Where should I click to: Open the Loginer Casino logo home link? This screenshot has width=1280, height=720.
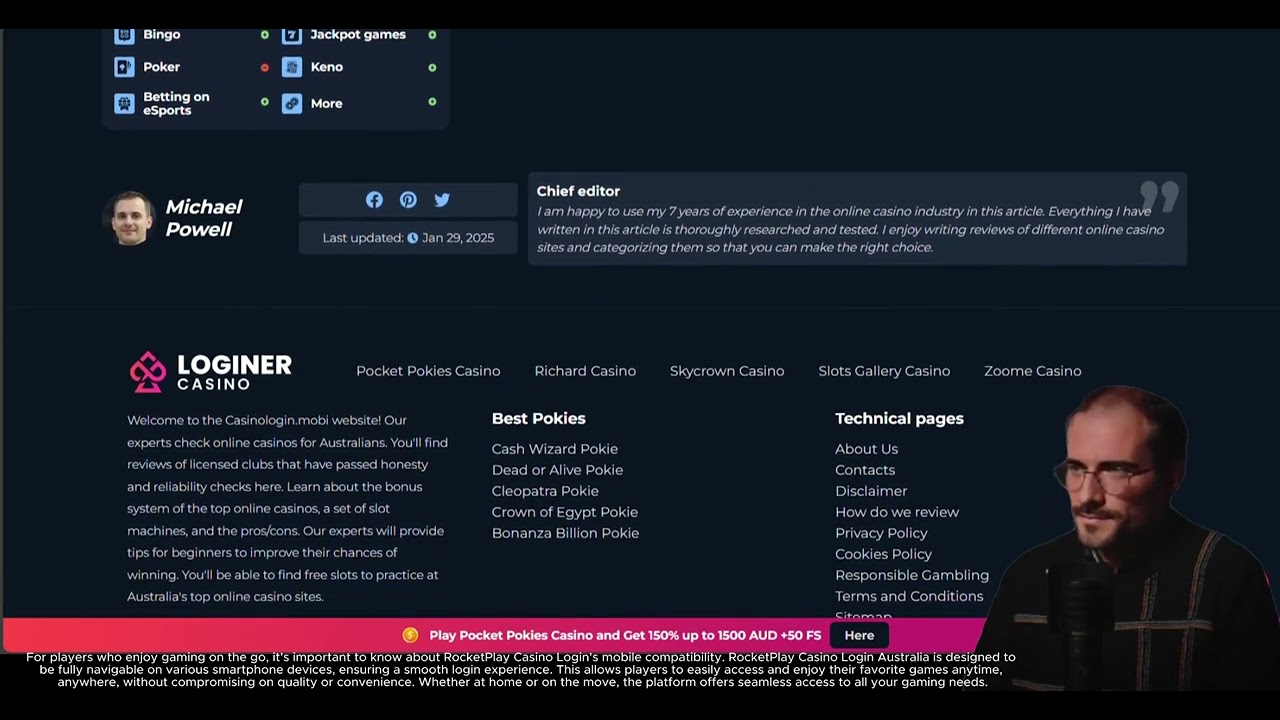[210, 371]
